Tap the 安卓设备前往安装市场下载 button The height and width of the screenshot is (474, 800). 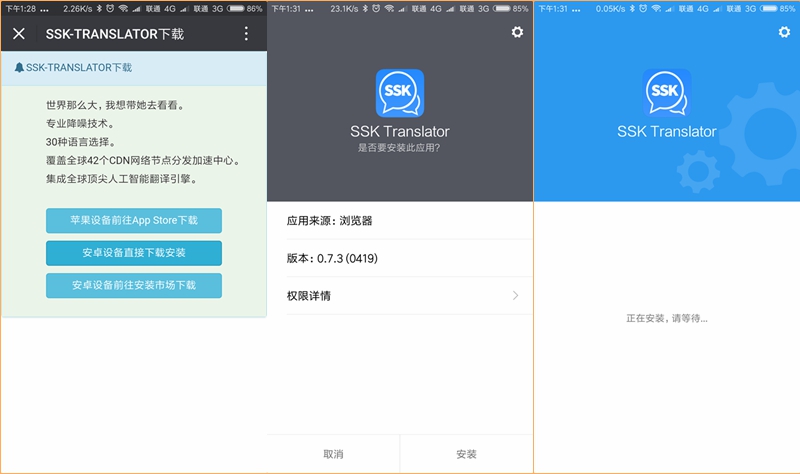134,285
